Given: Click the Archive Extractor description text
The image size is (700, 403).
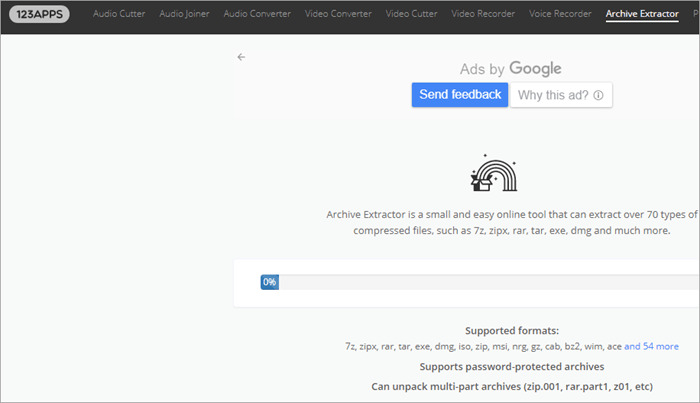Looking at the screenshot, I should coord(511,222).
